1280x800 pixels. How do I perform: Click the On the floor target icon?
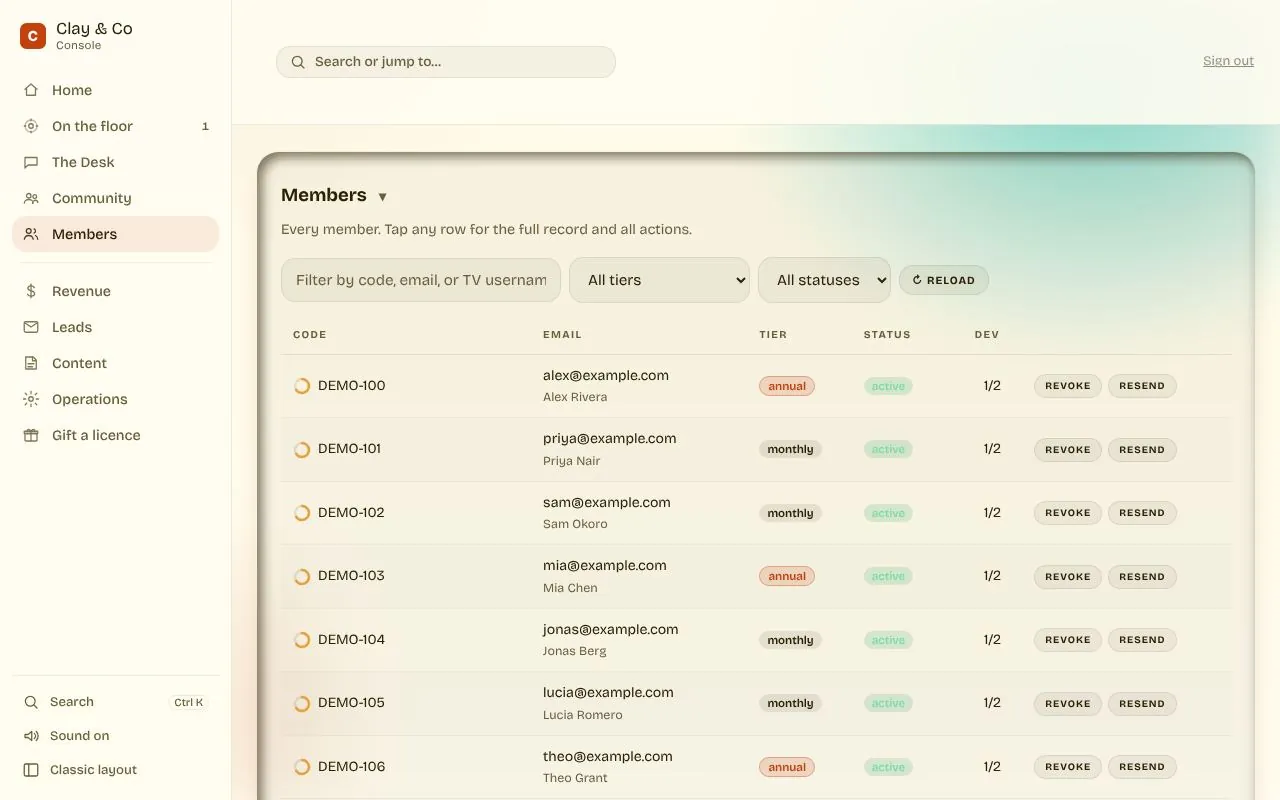click(32, 126)
